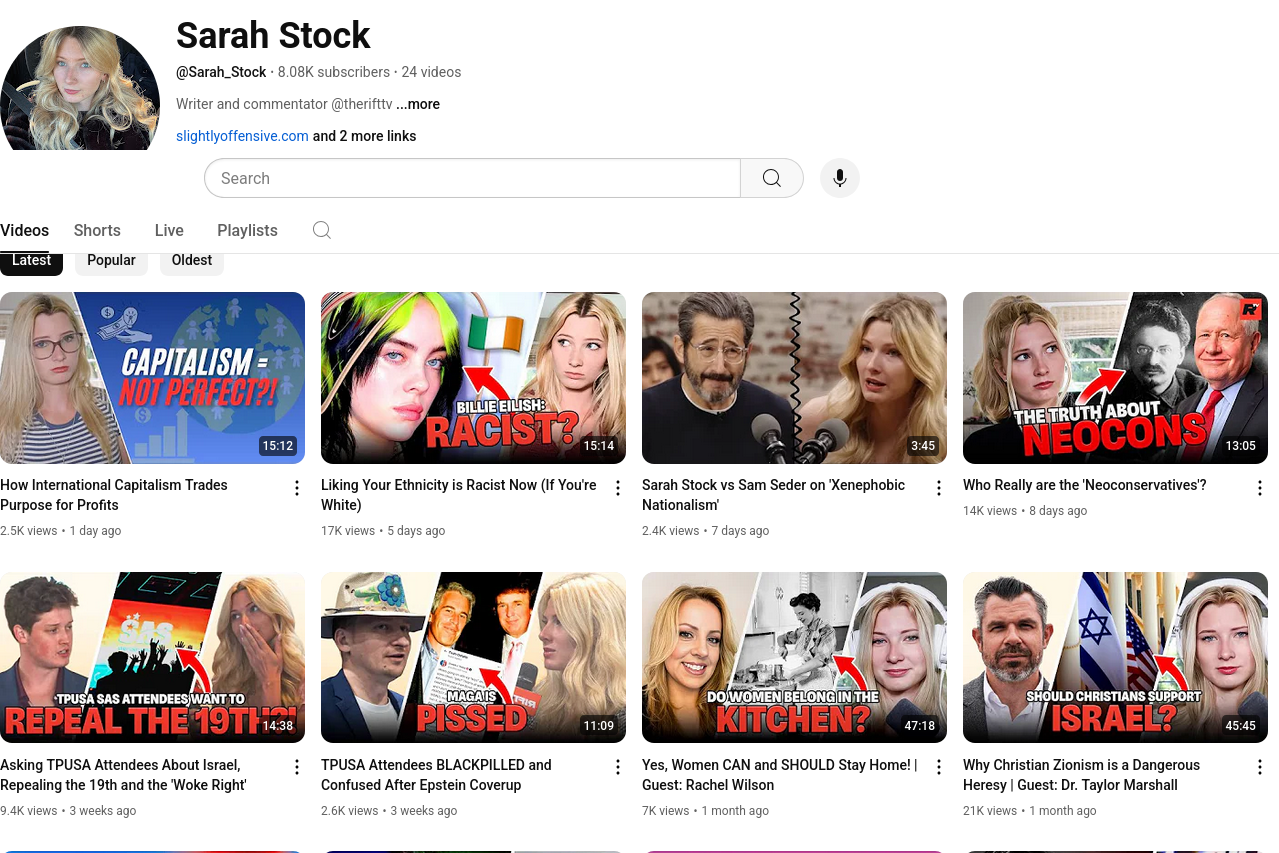Click '17K views • 5 days ago' text
This screenshot has width=1279, height=853.
[383, 531]
